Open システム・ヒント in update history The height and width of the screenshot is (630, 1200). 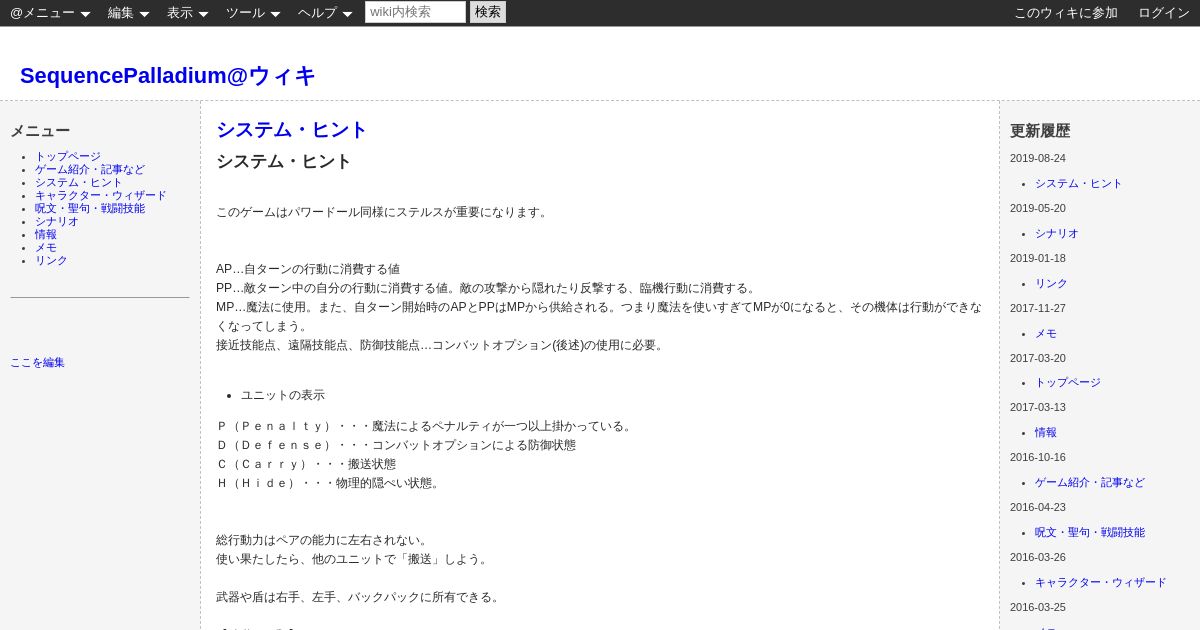1079,184
